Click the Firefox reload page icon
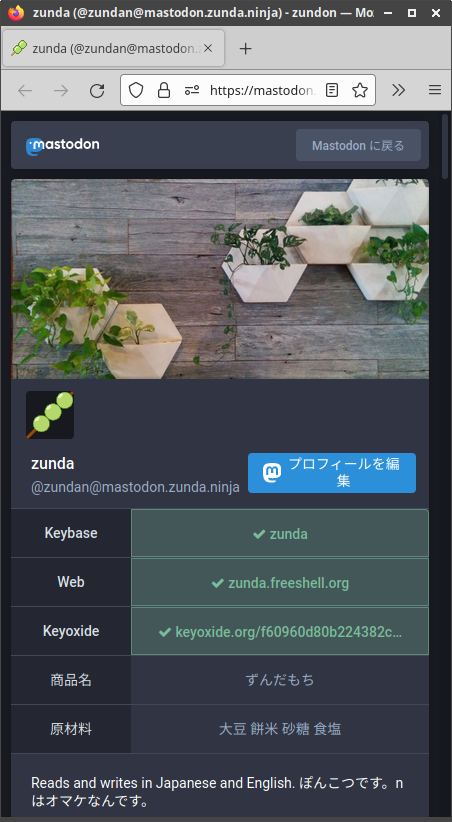 (x=97, y=91)
